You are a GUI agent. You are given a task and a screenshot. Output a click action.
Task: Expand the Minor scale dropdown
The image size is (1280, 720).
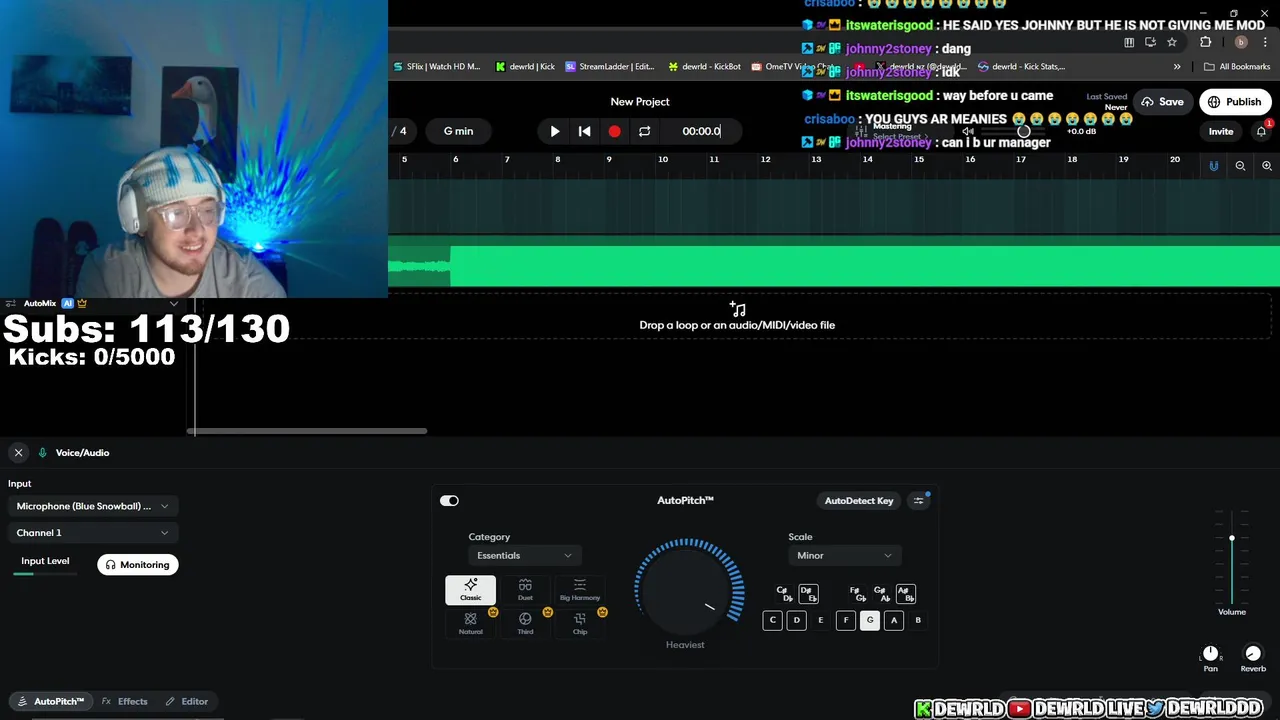(x=844, y=556)
